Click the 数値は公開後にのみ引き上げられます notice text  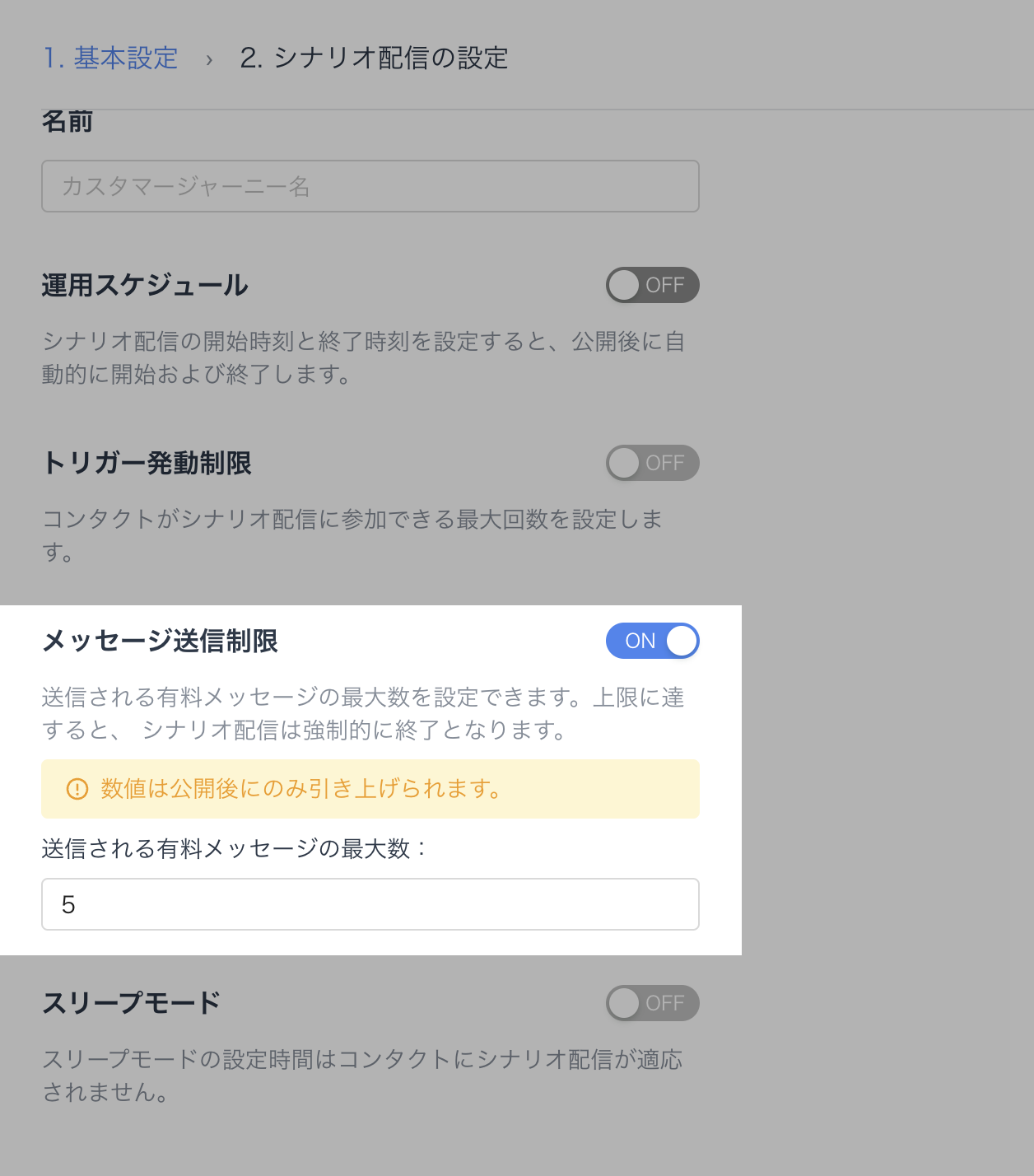[301, 789]
